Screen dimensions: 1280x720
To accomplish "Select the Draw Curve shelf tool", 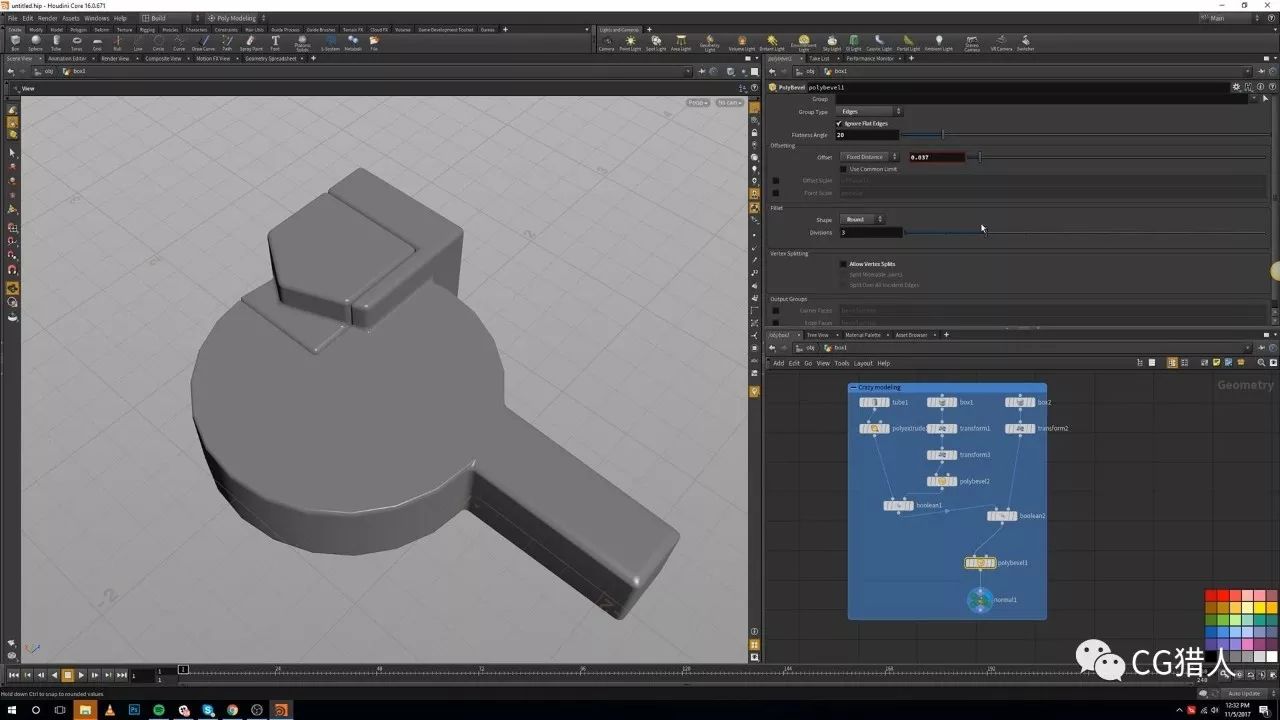I will click(203, 42).
